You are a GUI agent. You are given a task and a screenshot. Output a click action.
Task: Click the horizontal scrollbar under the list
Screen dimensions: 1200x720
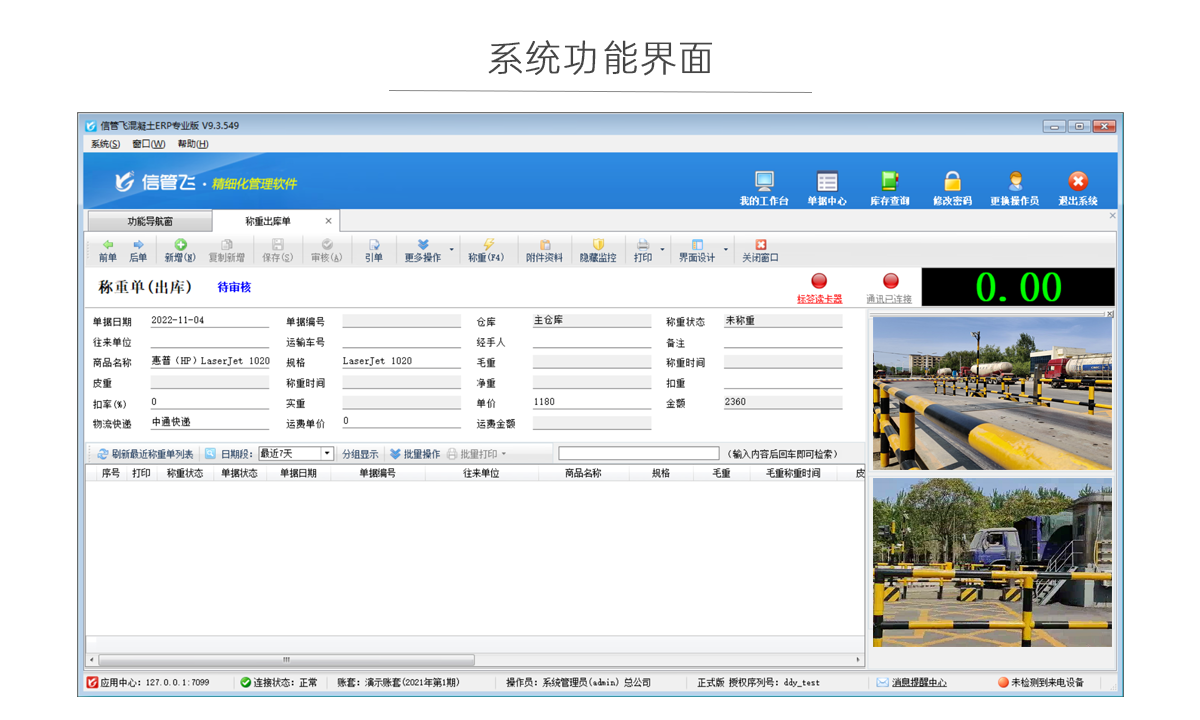[x=286, y=660]
